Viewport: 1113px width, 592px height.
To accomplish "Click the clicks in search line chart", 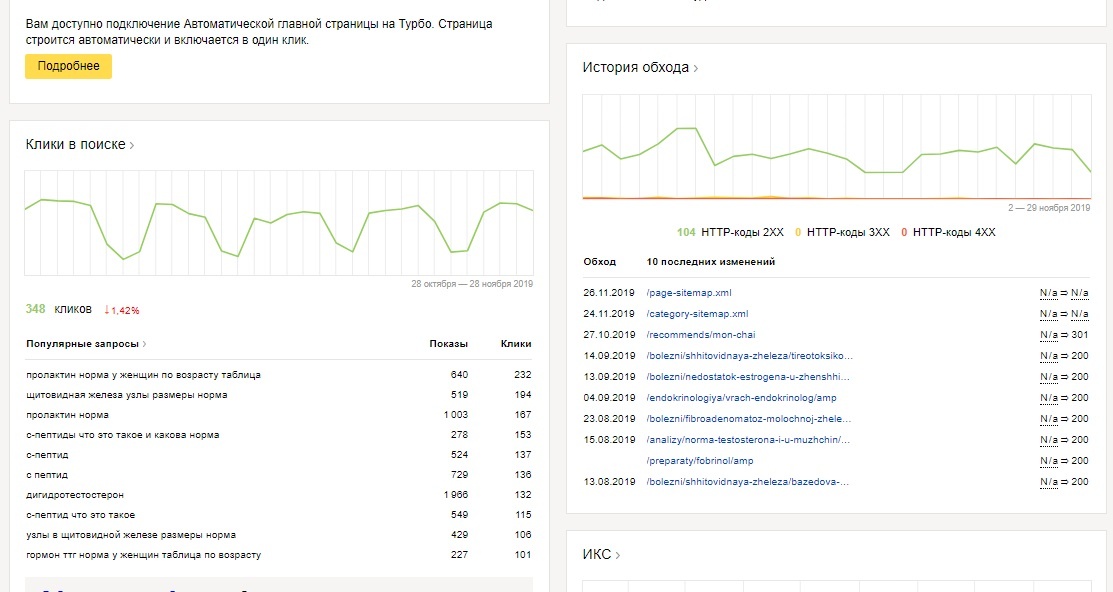I will click(x=279, y=222).
